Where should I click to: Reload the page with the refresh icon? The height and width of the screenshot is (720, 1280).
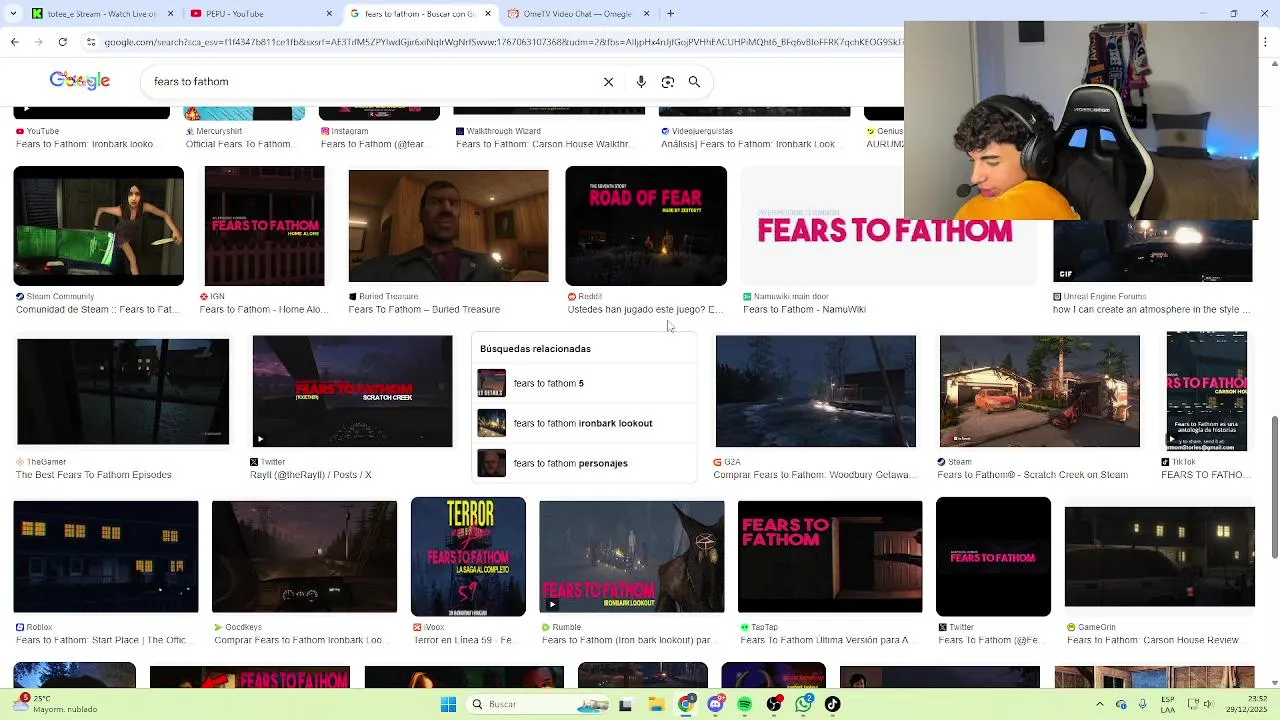click(x=62, y=42)
